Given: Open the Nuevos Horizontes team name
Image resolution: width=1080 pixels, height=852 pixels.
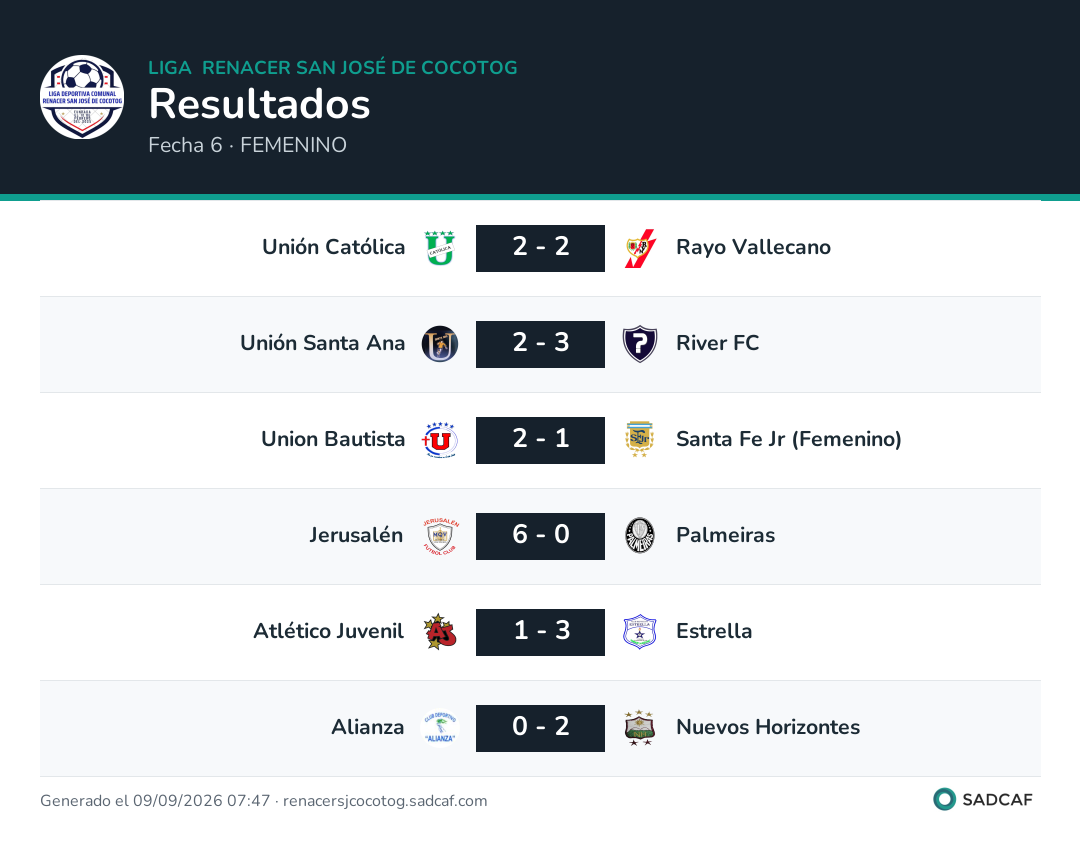Looking at the screenshot, I should click(768, 727).
